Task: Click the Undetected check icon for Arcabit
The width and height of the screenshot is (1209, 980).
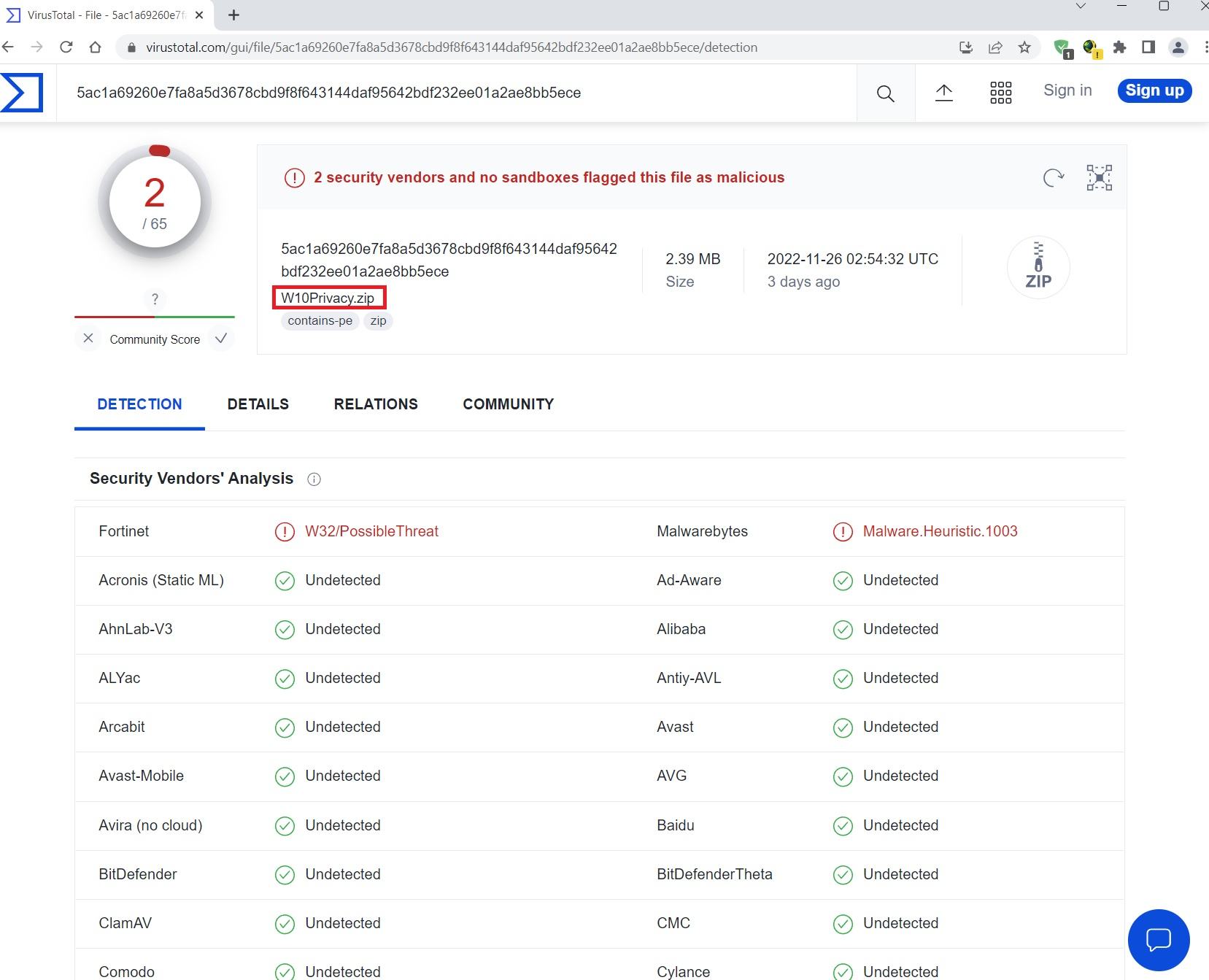Action: click(x=285, y=728)
